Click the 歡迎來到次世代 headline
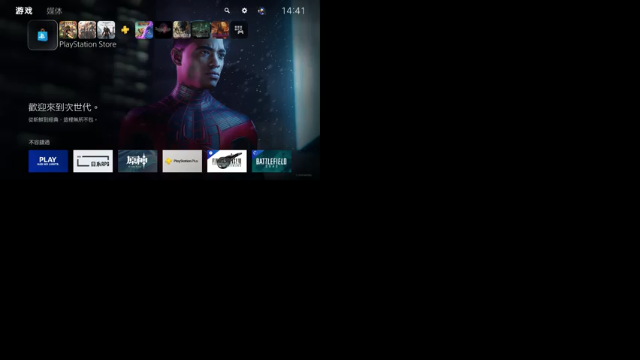The image size is (640, 360). click(63, 107)
